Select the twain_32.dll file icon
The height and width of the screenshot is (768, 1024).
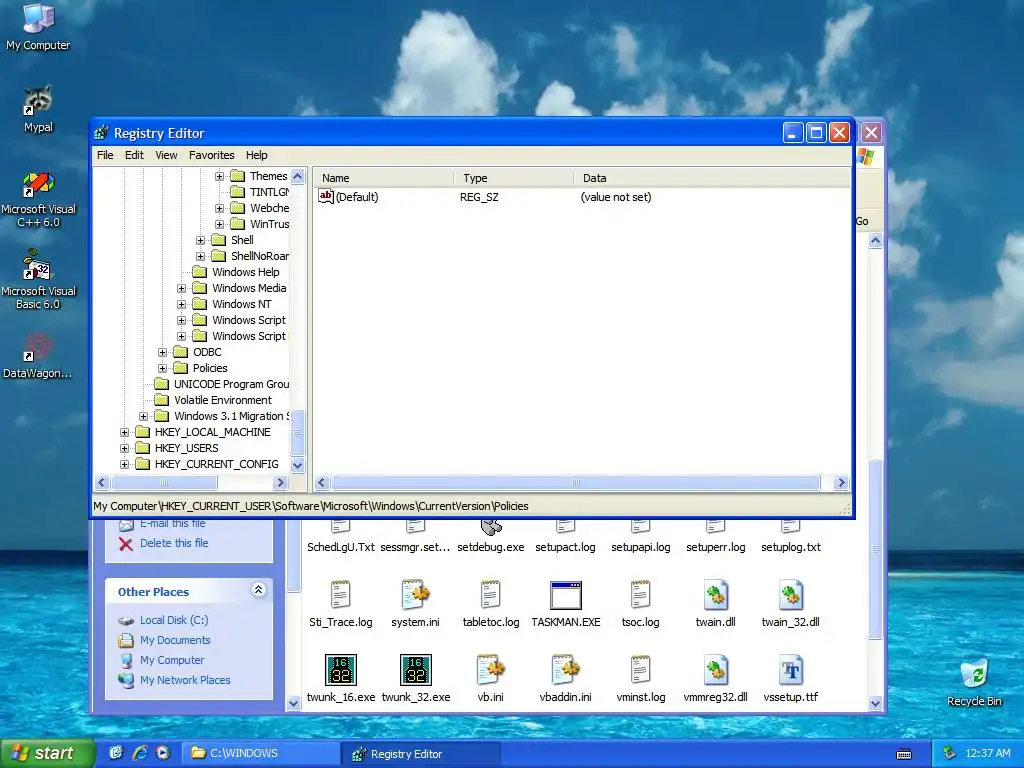coord(791,595)
